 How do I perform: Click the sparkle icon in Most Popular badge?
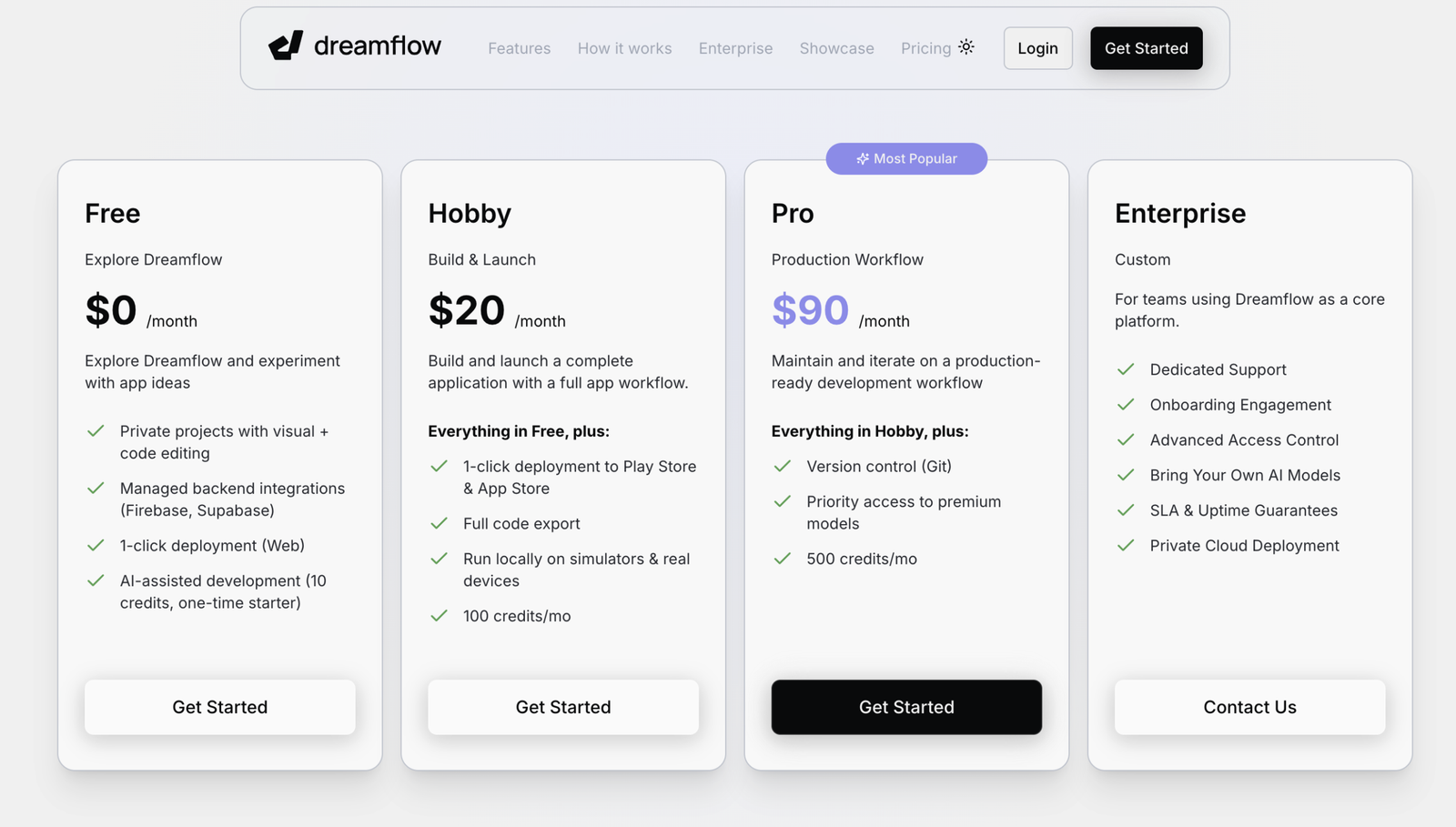863,158
